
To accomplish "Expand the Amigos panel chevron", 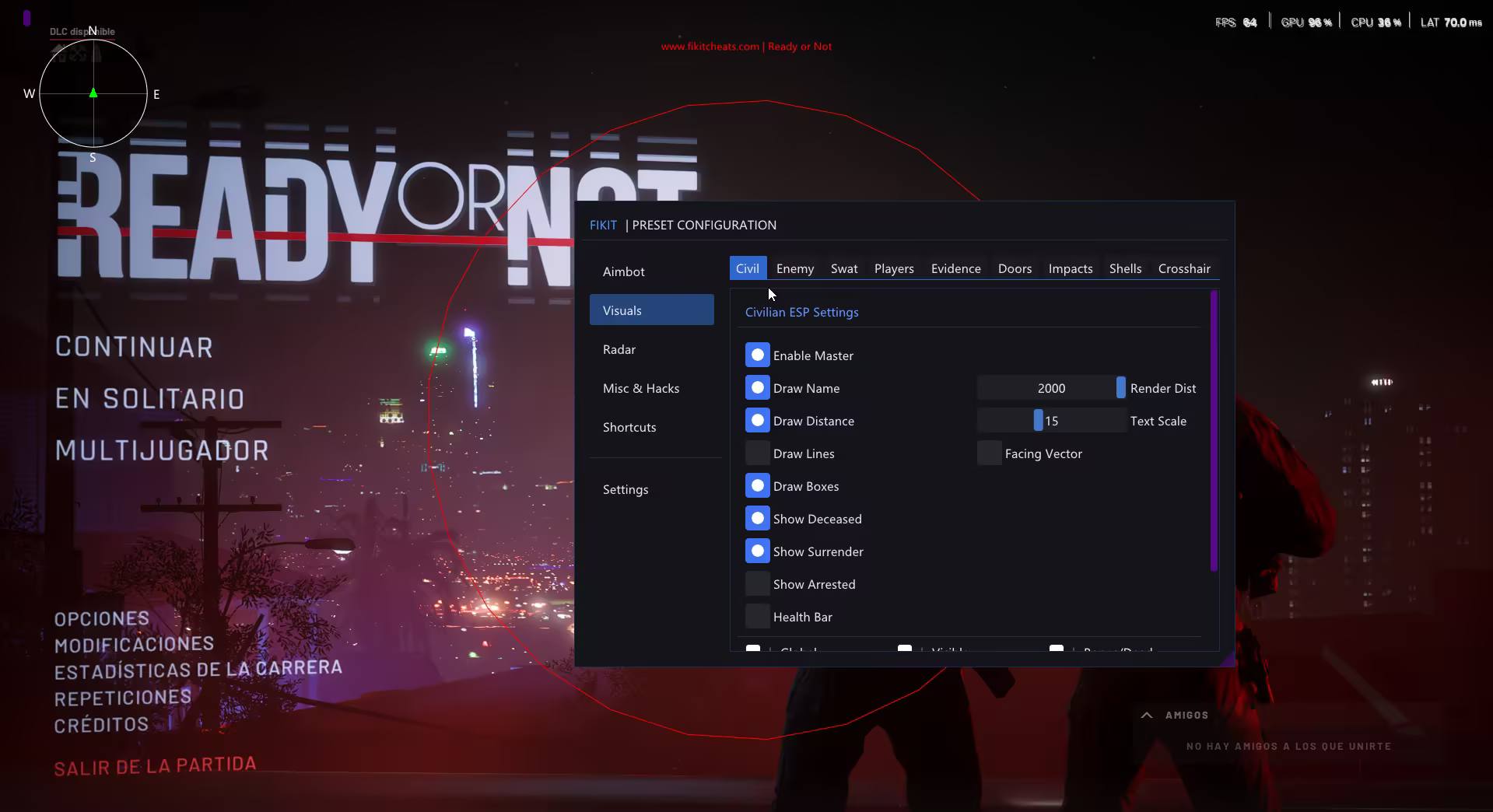I will click(1146, 715).
